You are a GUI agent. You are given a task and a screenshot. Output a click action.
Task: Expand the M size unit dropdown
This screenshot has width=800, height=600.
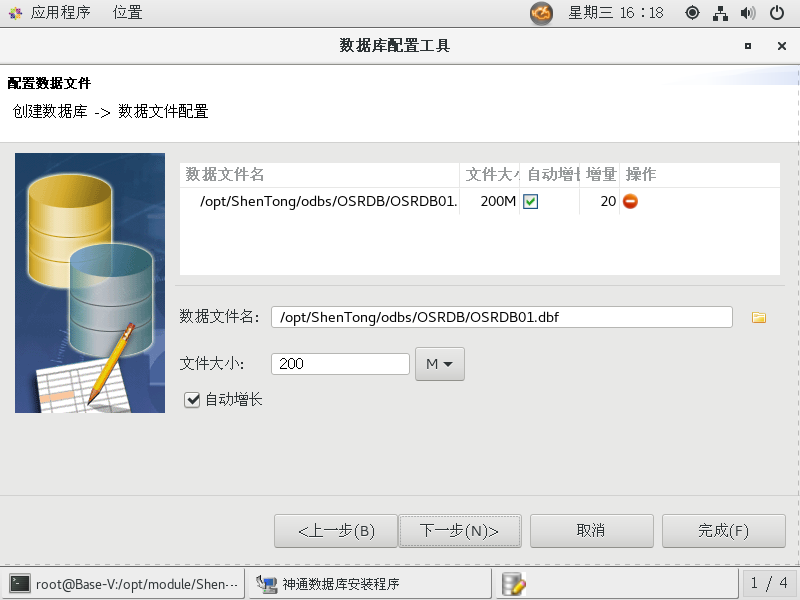(439, 364)
